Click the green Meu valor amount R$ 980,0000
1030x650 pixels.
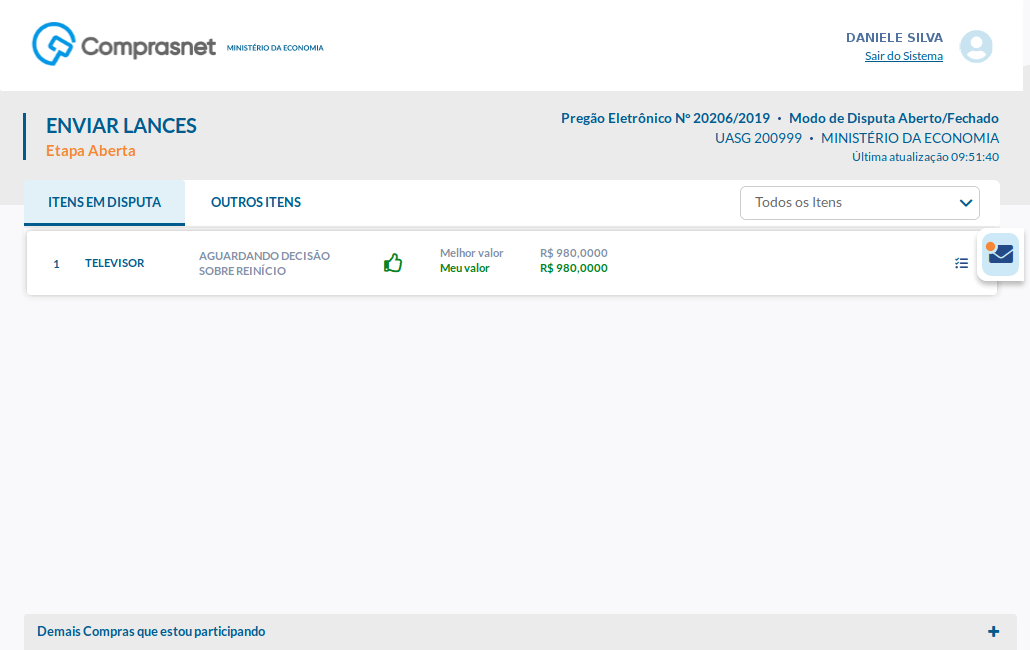573,268
